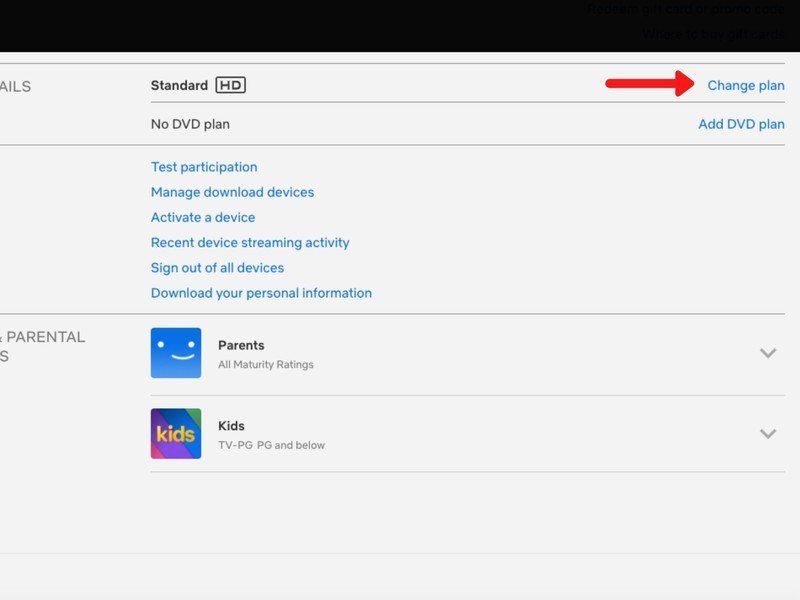
Task: Expand the Parents profile settings chevron
Action: 768,353
